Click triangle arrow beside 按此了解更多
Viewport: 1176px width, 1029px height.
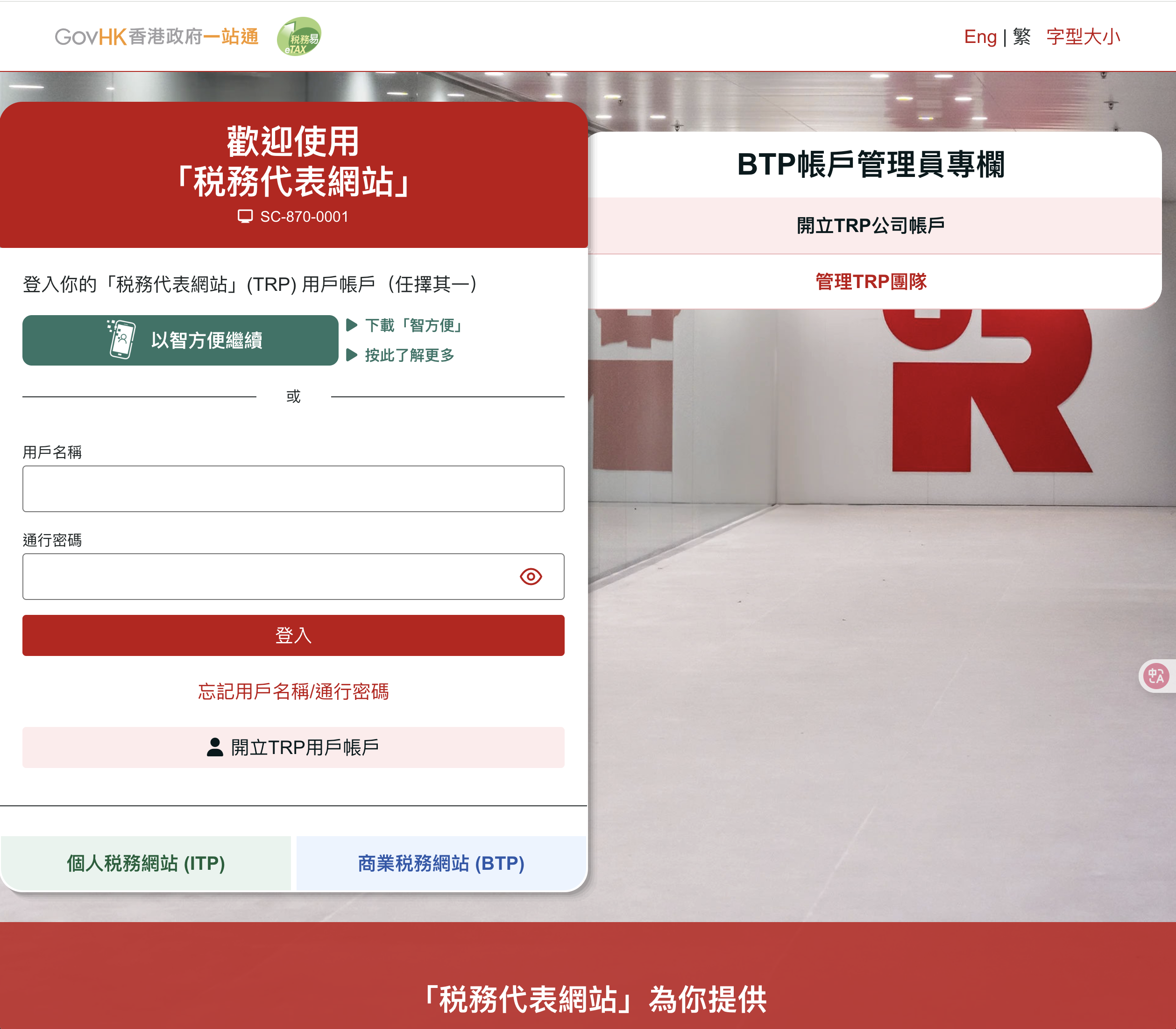pos(352,355)
